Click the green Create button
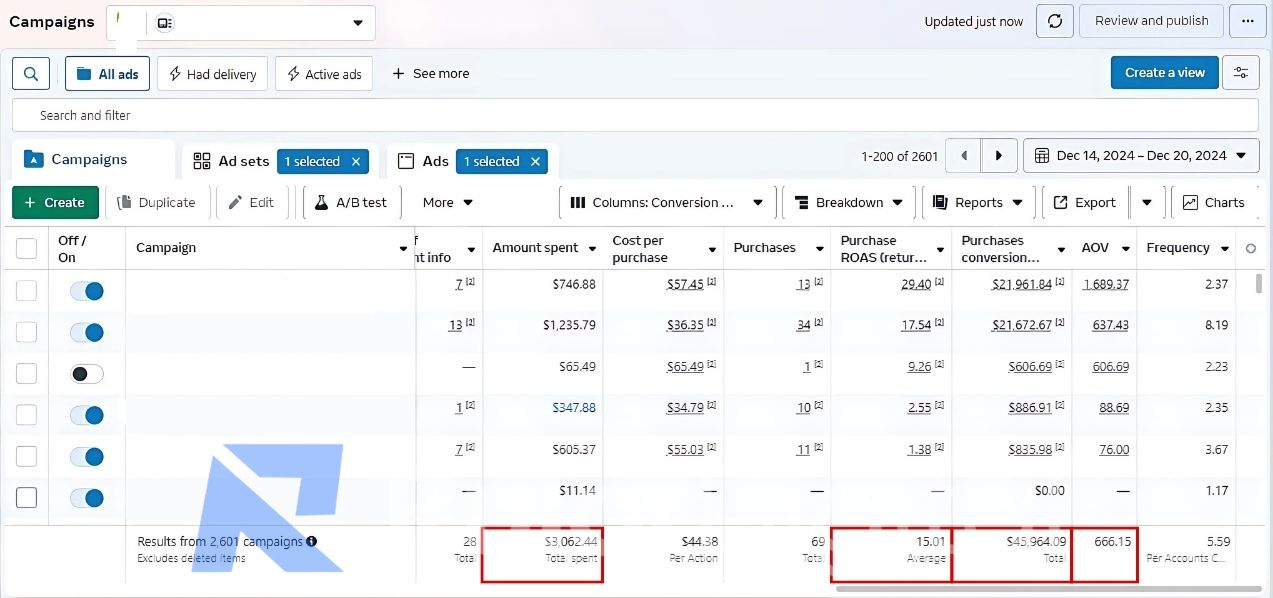 coord(55,203)
